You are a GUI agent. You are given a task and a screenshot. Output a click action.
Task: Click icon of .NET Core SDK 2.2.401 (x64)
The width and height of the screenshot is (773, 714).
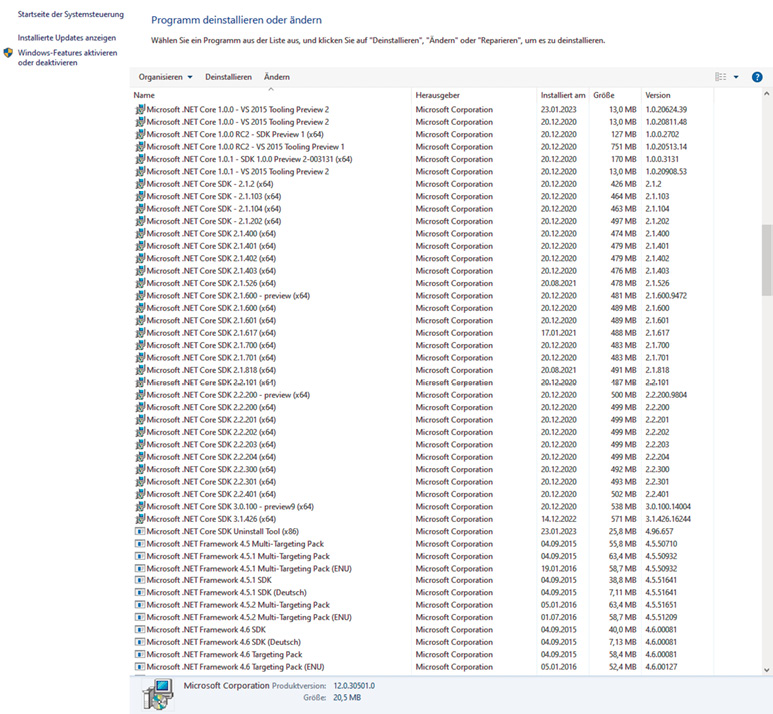point(140,494)
